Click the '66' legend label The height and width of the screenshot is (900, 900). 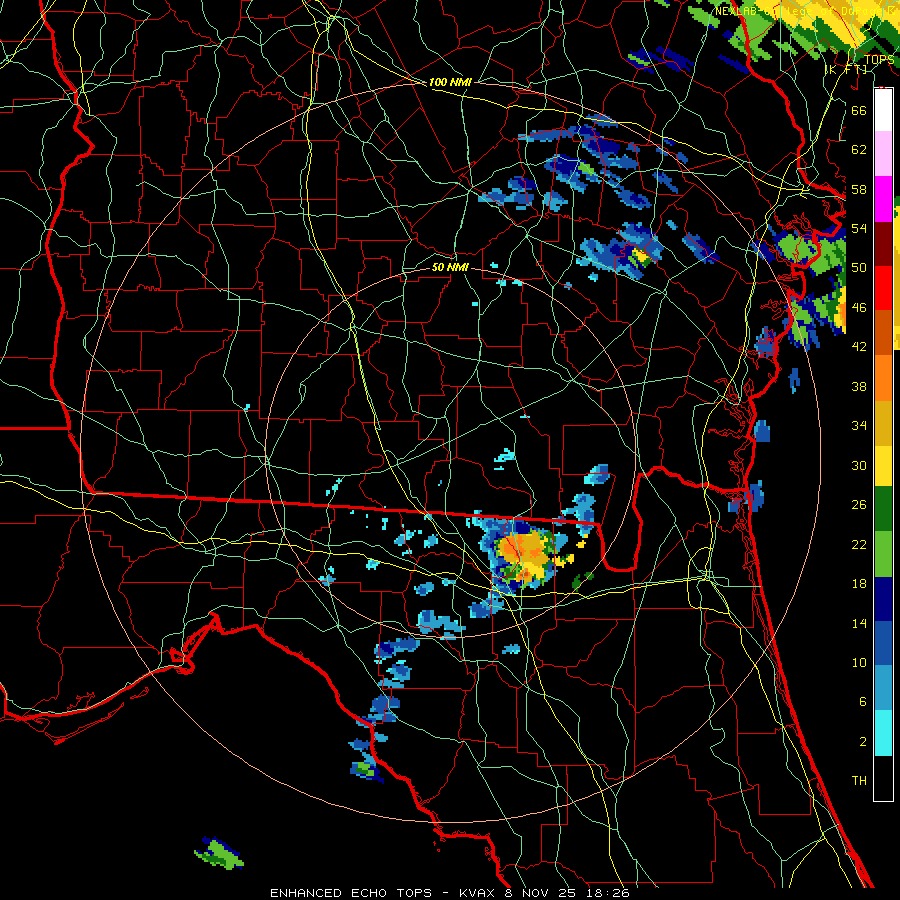click(859, 110)
